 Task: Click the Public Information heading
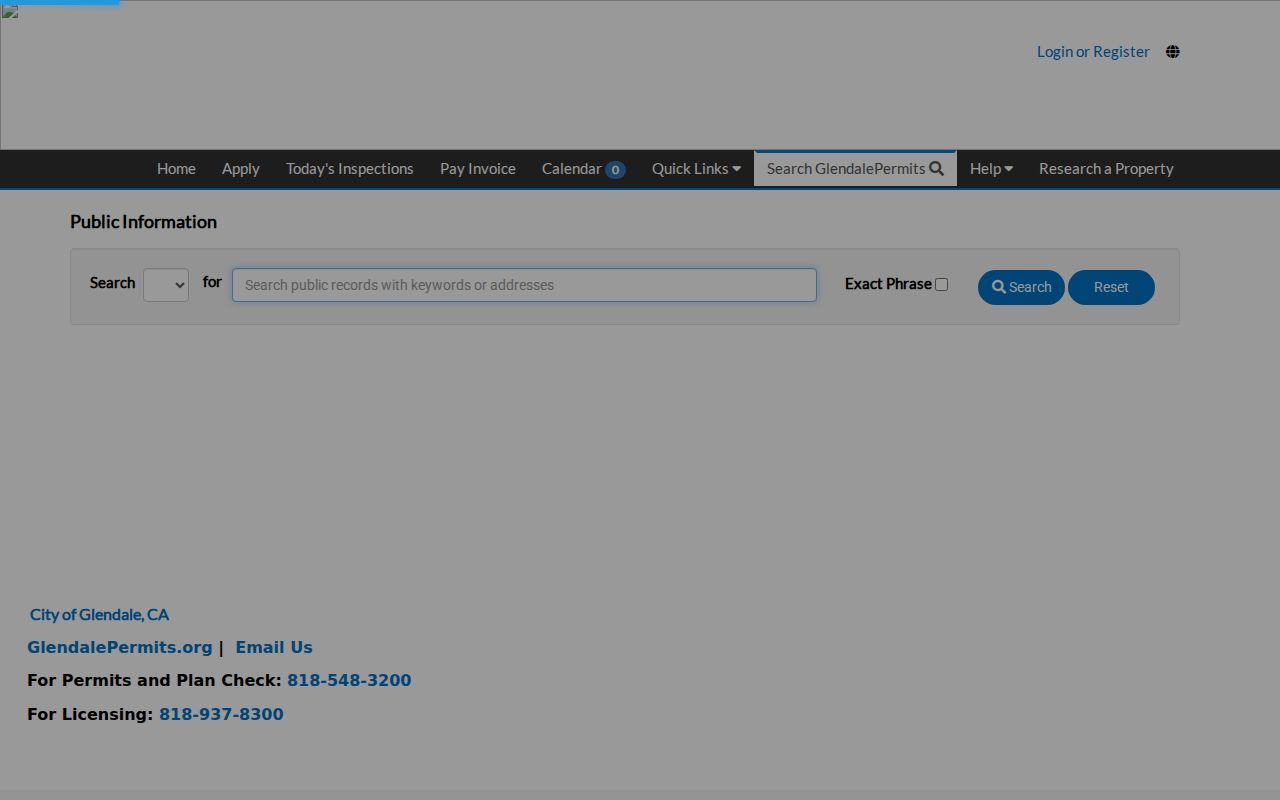tap(143, 222)
